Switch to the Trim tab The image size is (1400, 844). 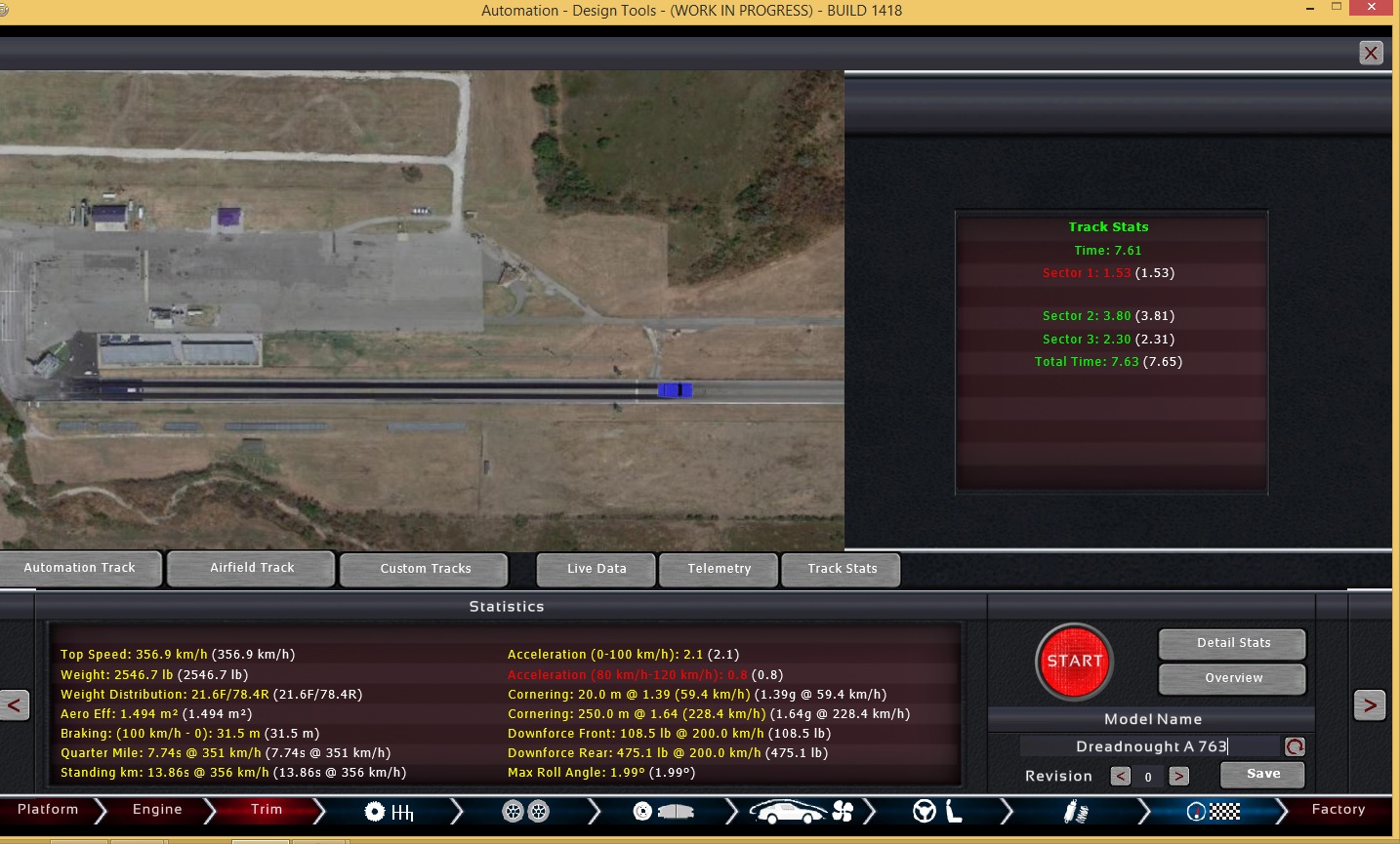tap(267, 810)
